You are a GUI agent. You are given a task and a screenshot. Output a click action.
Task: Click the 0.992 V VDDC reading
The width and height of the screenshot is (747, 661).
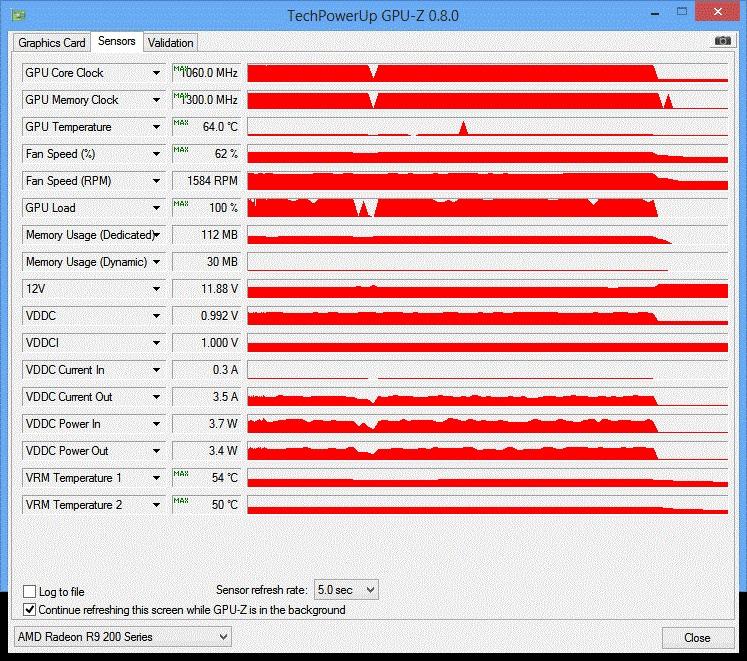click(x=206, y=316)
